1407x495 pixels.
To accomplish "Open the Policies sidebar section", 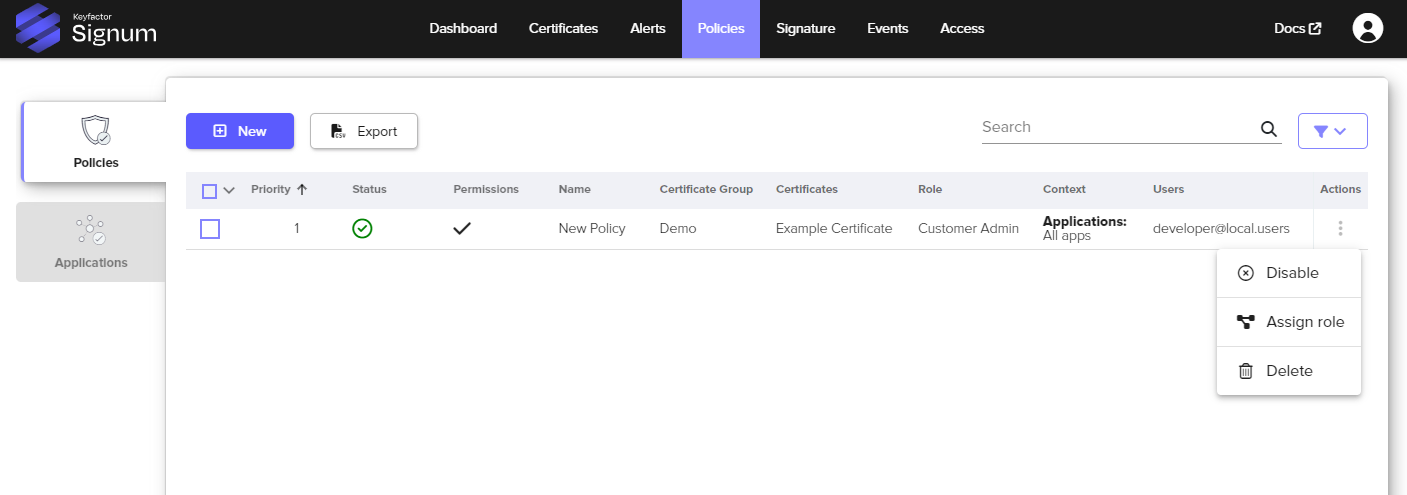I will pyautogui.click(x=95, y=142).
